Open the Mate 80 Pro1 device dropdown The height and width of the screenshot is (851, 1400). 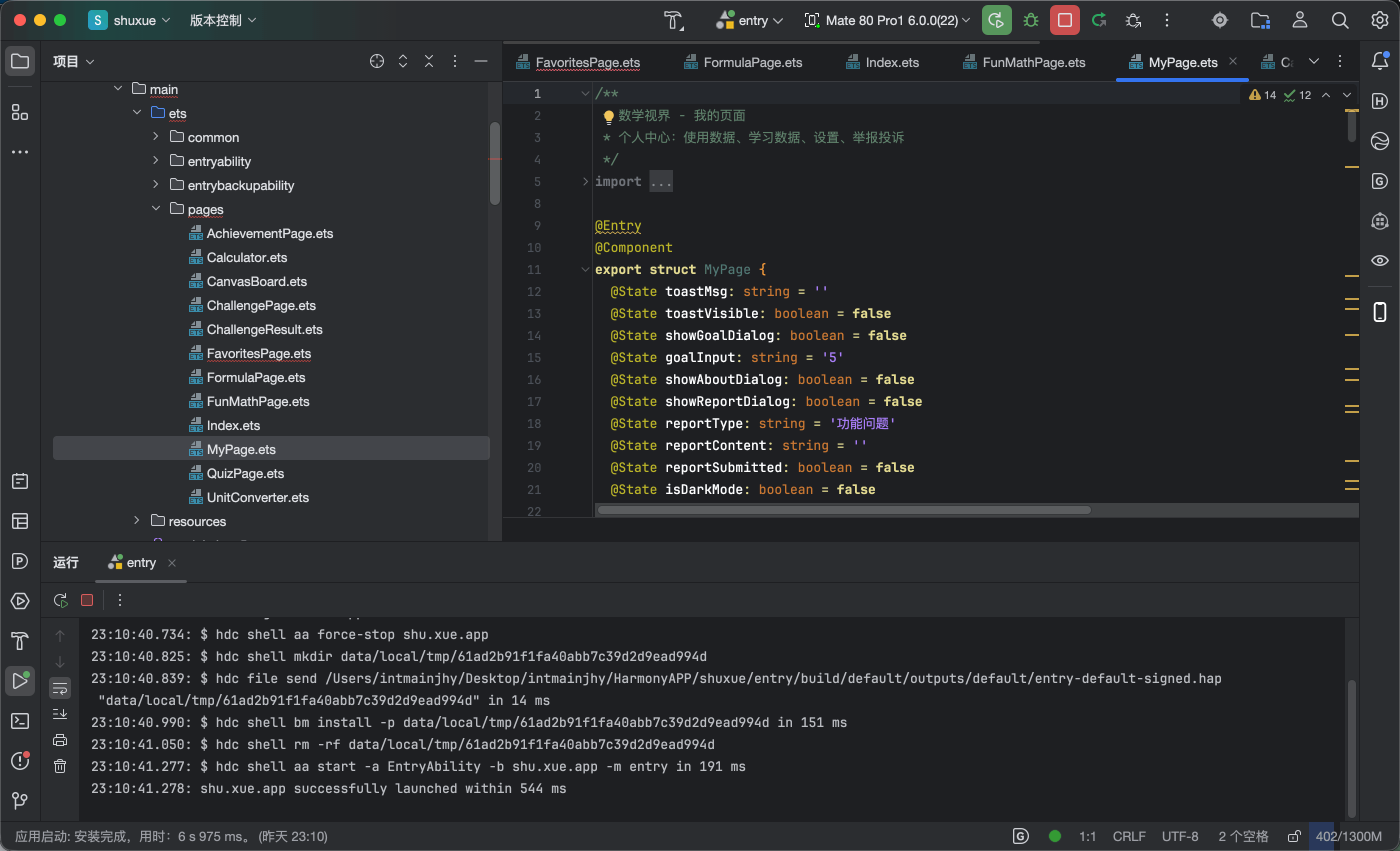(887, 20)
